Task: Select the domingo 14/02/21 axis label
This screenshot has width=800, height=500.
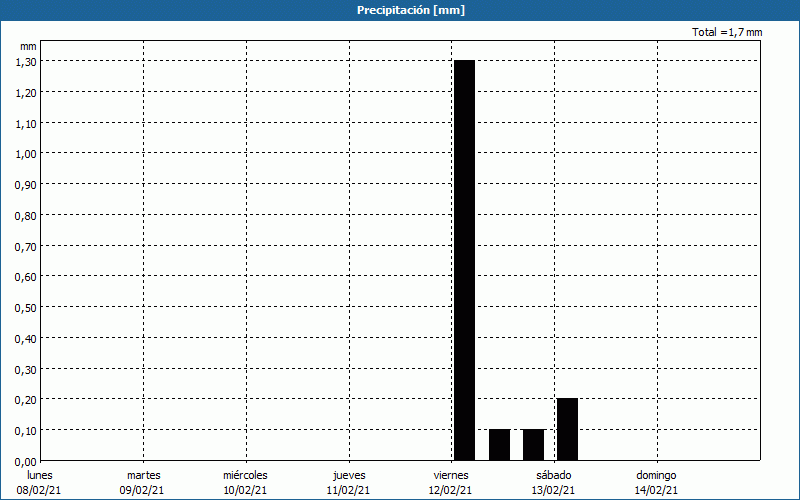Action: [657, 483]
